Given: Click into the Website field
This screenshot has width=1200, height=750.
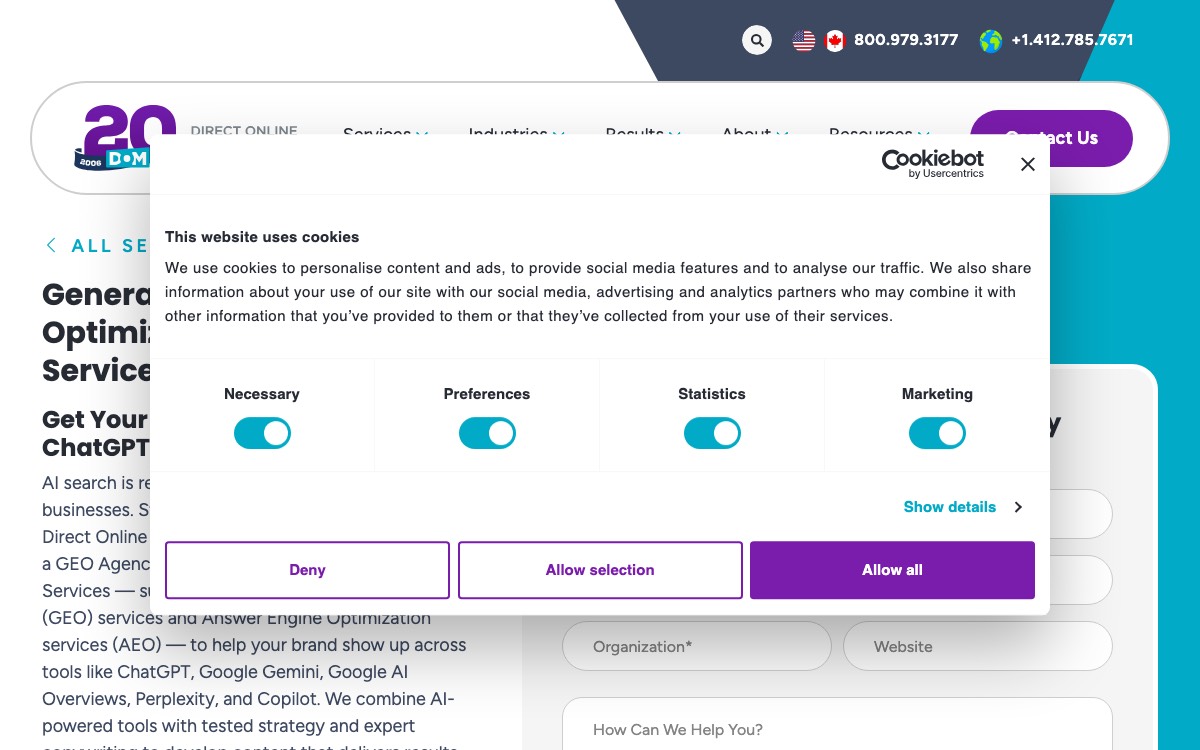Looking at the screenshot, I should (x=978, y=646).
